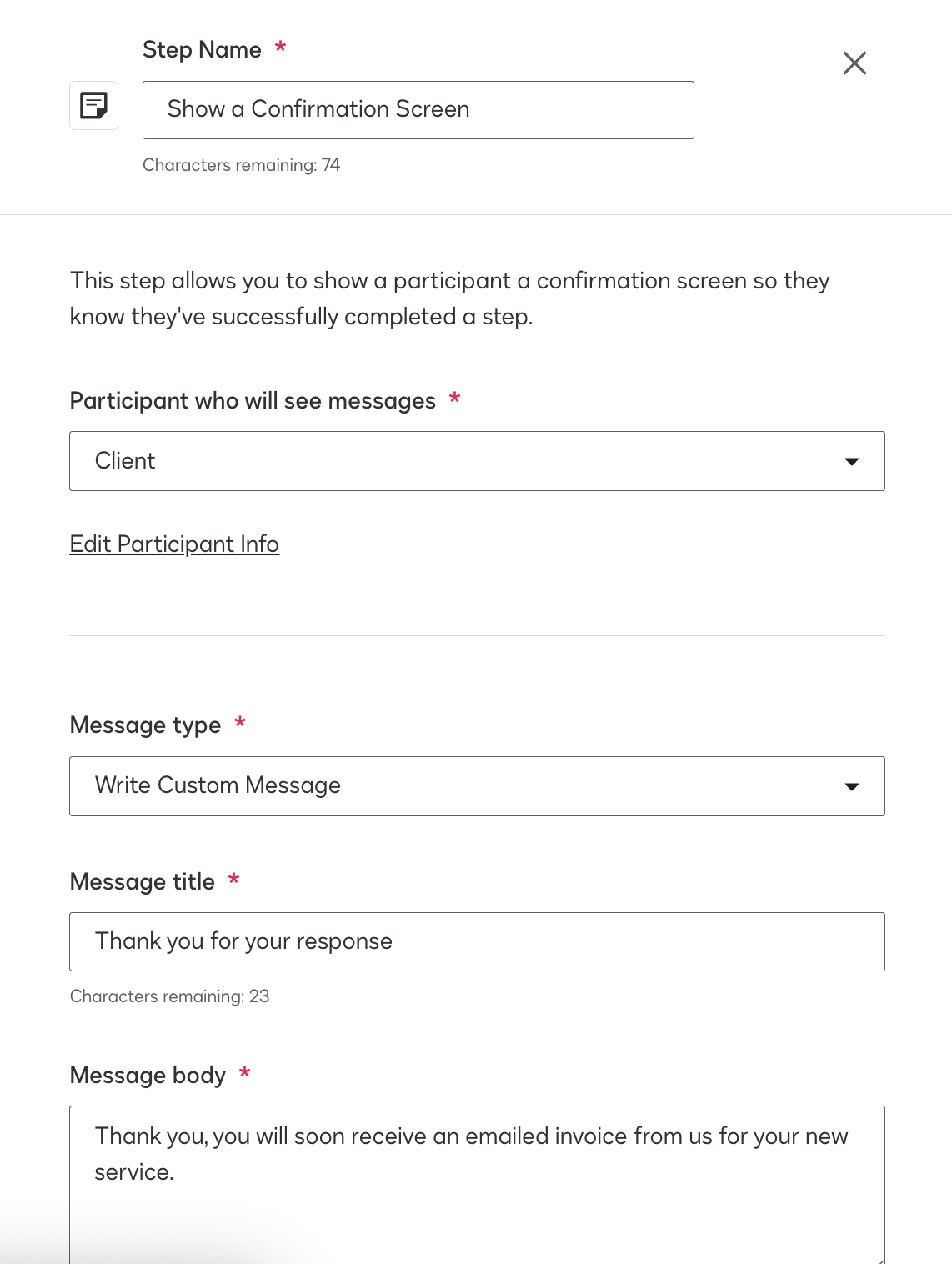Click the red asterisk beside Step Name
Image resolution: width=952 pixels, height=1264 pixels.
[281, 48]
